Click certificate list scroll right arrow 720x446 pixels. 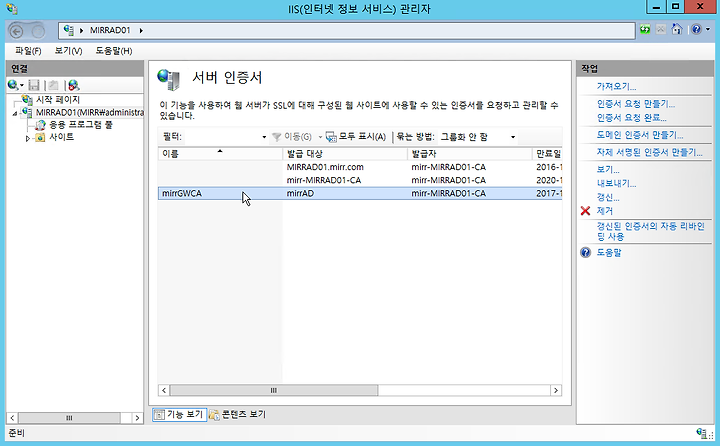(556, 390)
